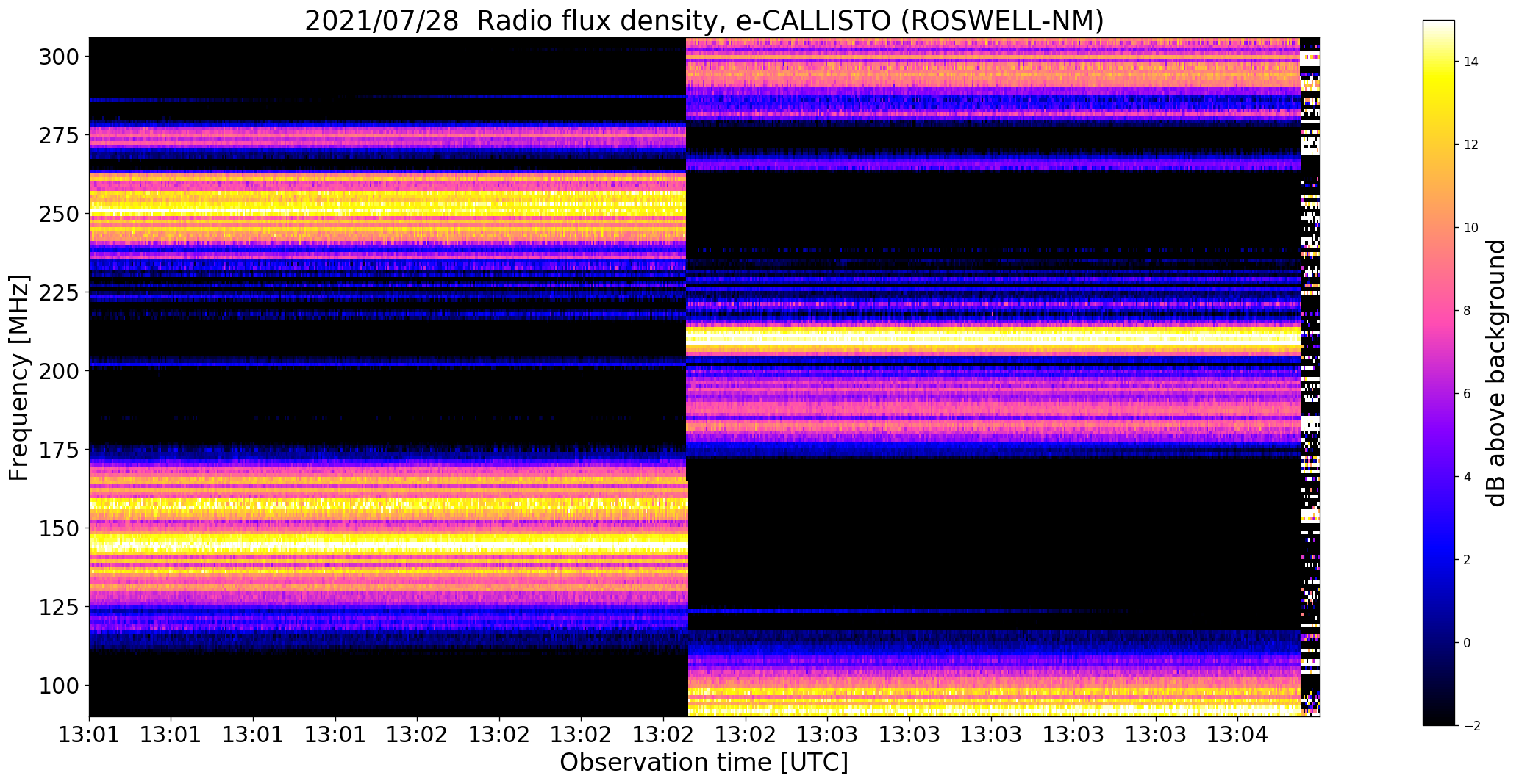1519x784 pixels.
Task: Click the plot title mentioning e-CALLISTO (ROSWELL-NM)
Action: coord(704,21)
